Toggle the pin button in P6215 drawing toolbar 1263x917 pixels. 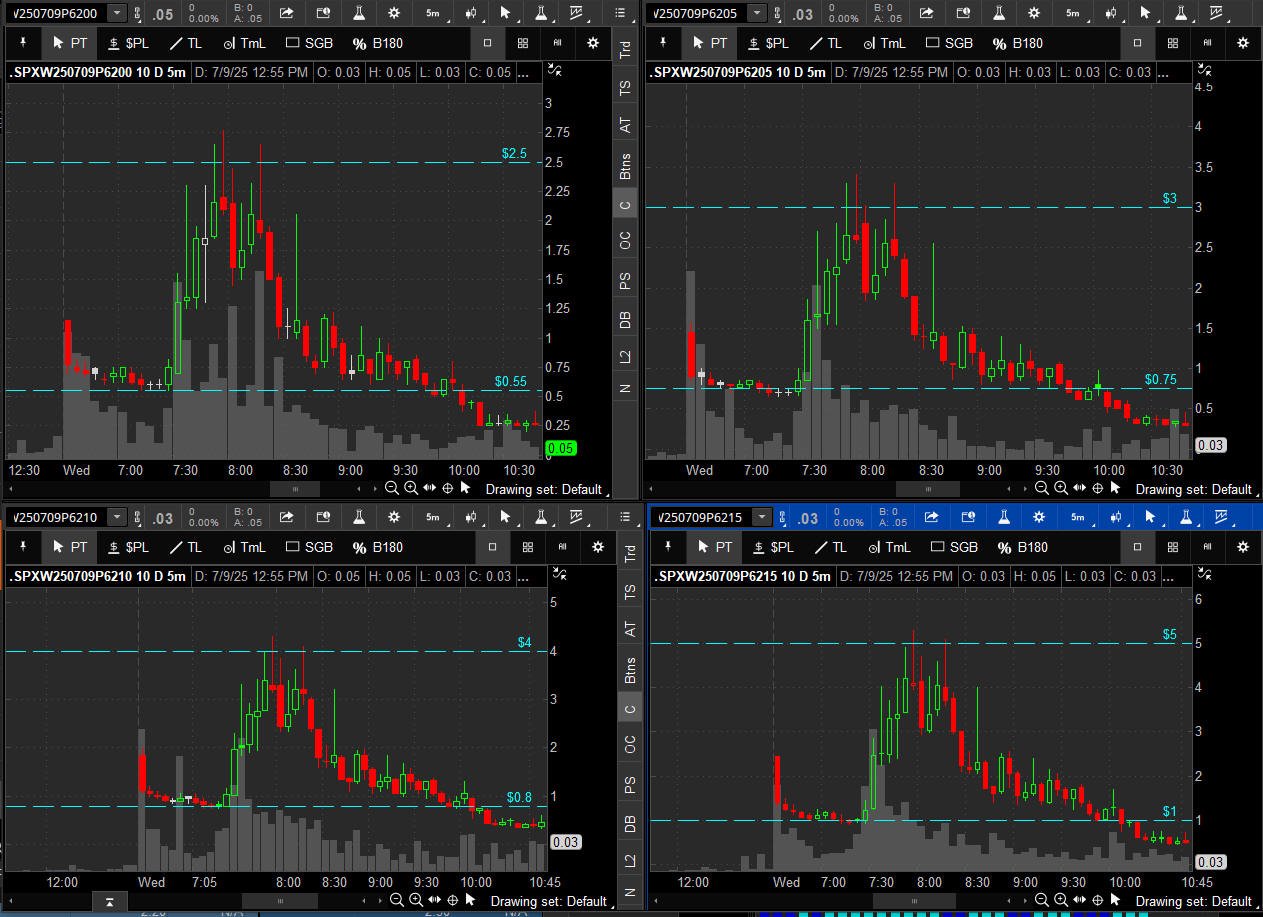pos(669,547)
